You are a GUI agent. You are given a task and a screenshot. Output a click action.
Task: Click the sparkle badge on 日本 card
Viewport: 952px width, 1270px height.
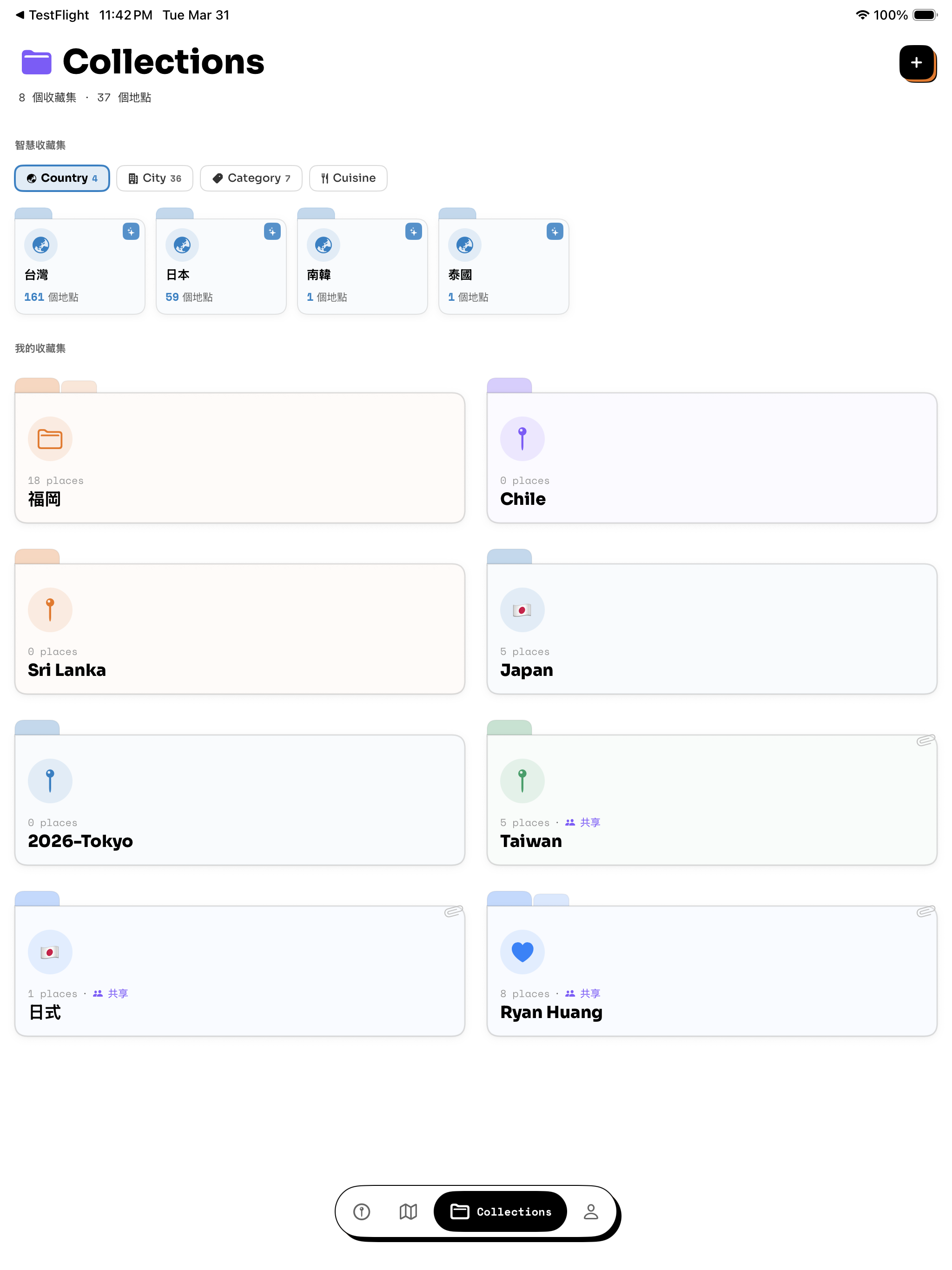point(272,232)
